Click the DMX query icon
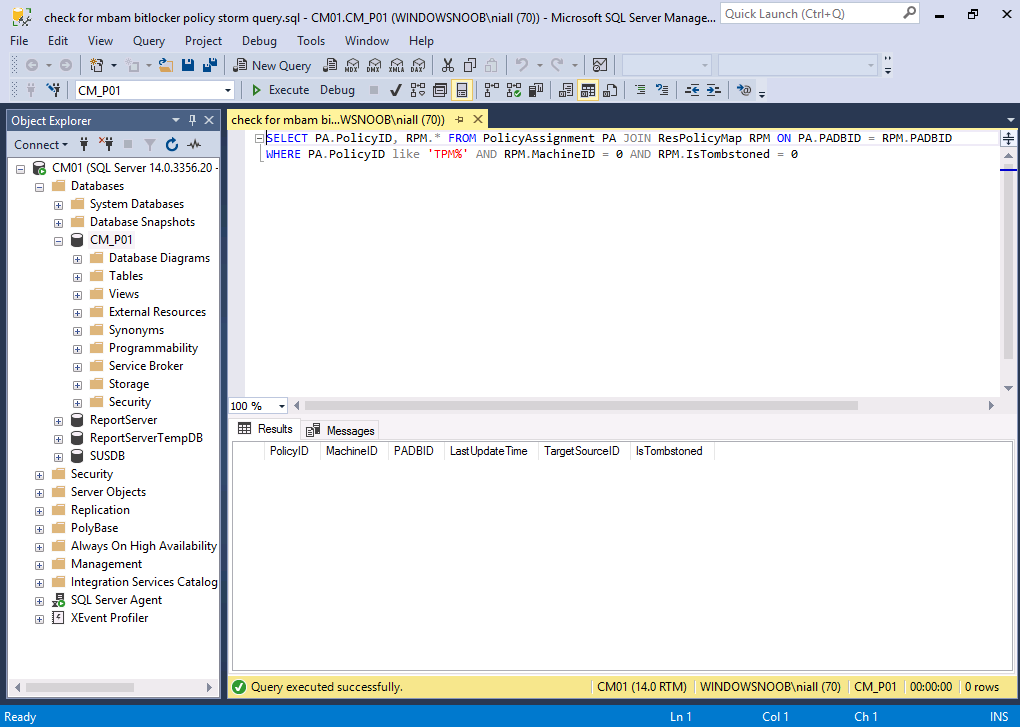Screen dimensions: 1020x727 coord(374,65)
